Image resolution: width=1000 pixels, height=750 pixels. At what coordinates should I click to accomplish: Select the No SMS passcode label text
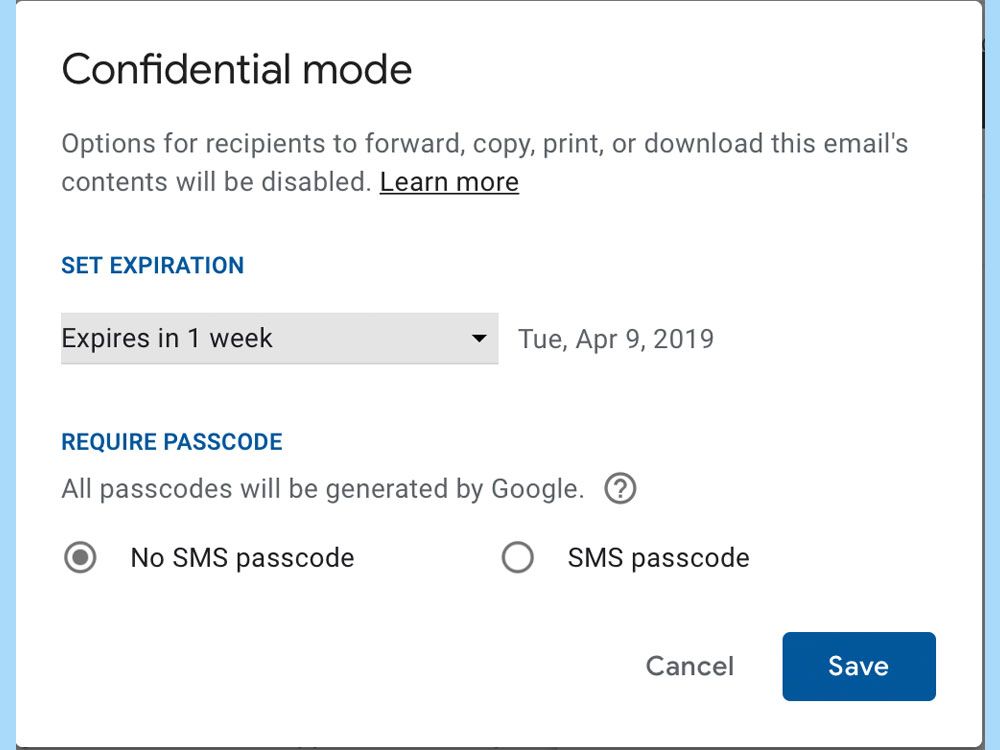click(240, 557)
